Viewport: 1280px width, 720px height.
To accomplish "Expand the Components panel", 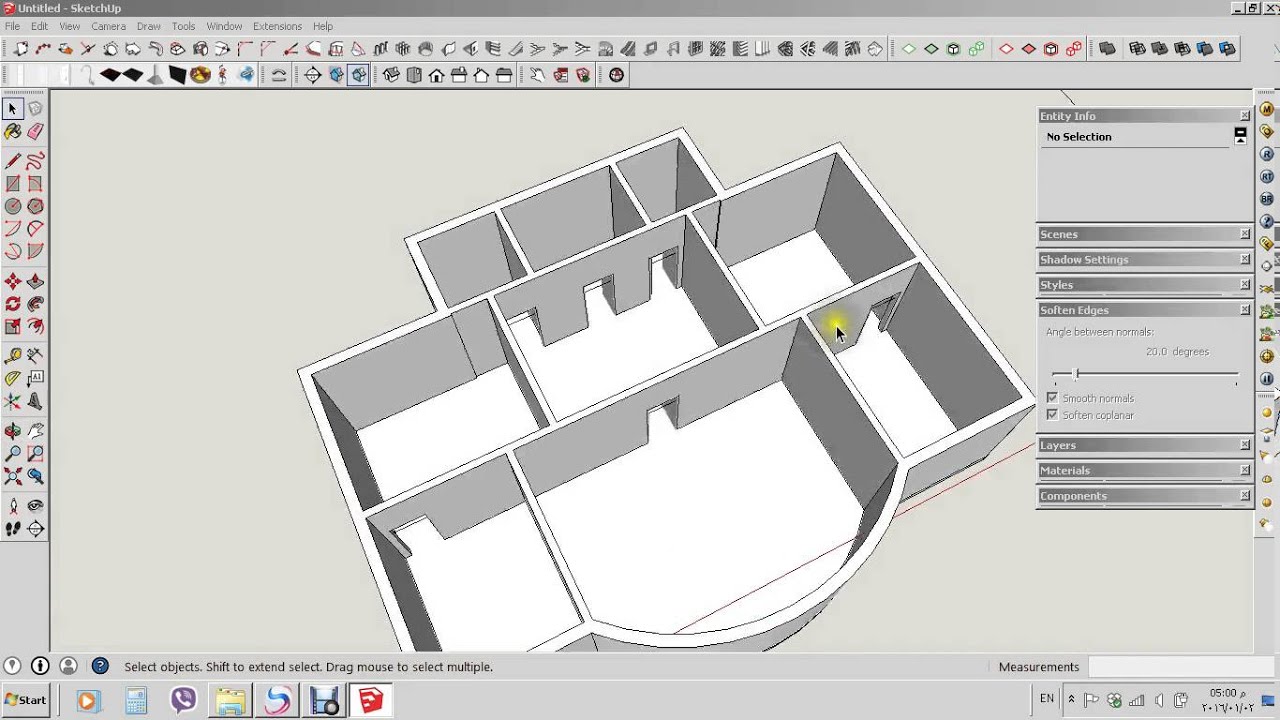I will (1144, 496).
